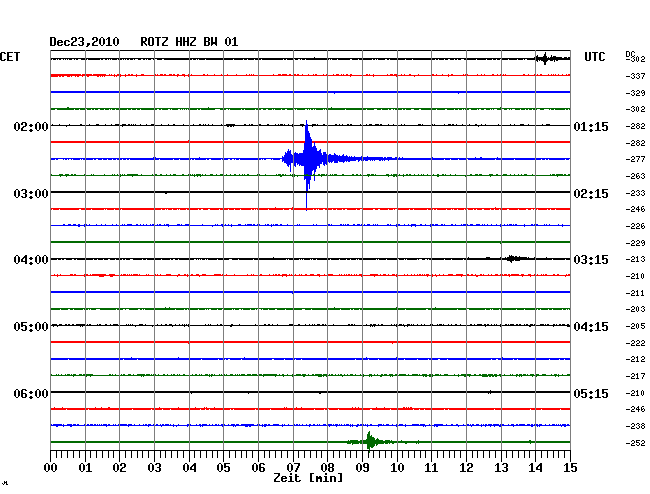The image size is (650, 494).
Task: Select DC offset value -212
Action: [x=635, y=359]
